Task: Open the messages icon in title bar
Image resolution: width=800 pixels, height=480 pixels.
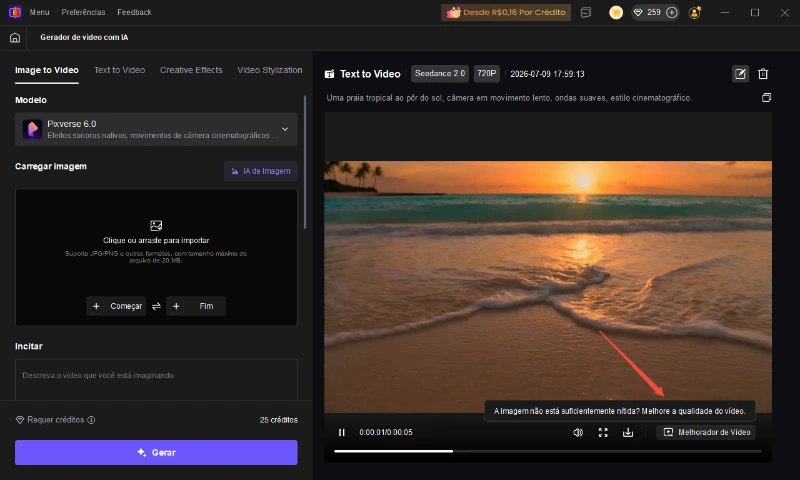Action: [586, 12]
